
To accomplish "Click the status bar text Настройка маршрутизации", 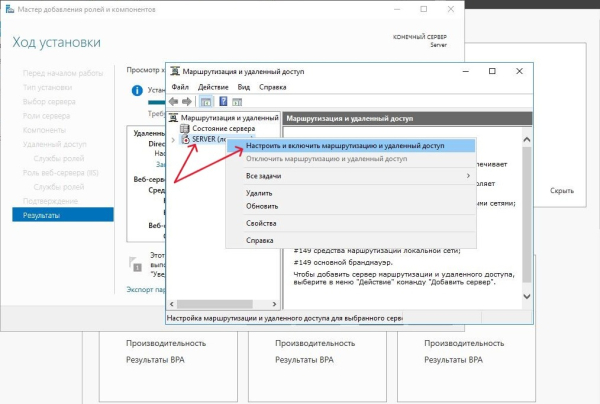I will pyautogui.click(x=284, y=318).
